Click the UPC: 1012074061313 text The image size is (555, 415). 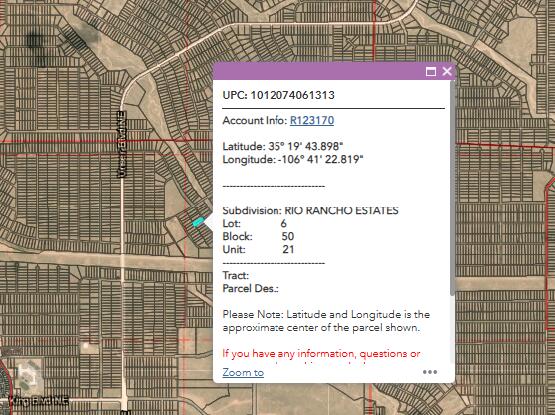(279, 95)
